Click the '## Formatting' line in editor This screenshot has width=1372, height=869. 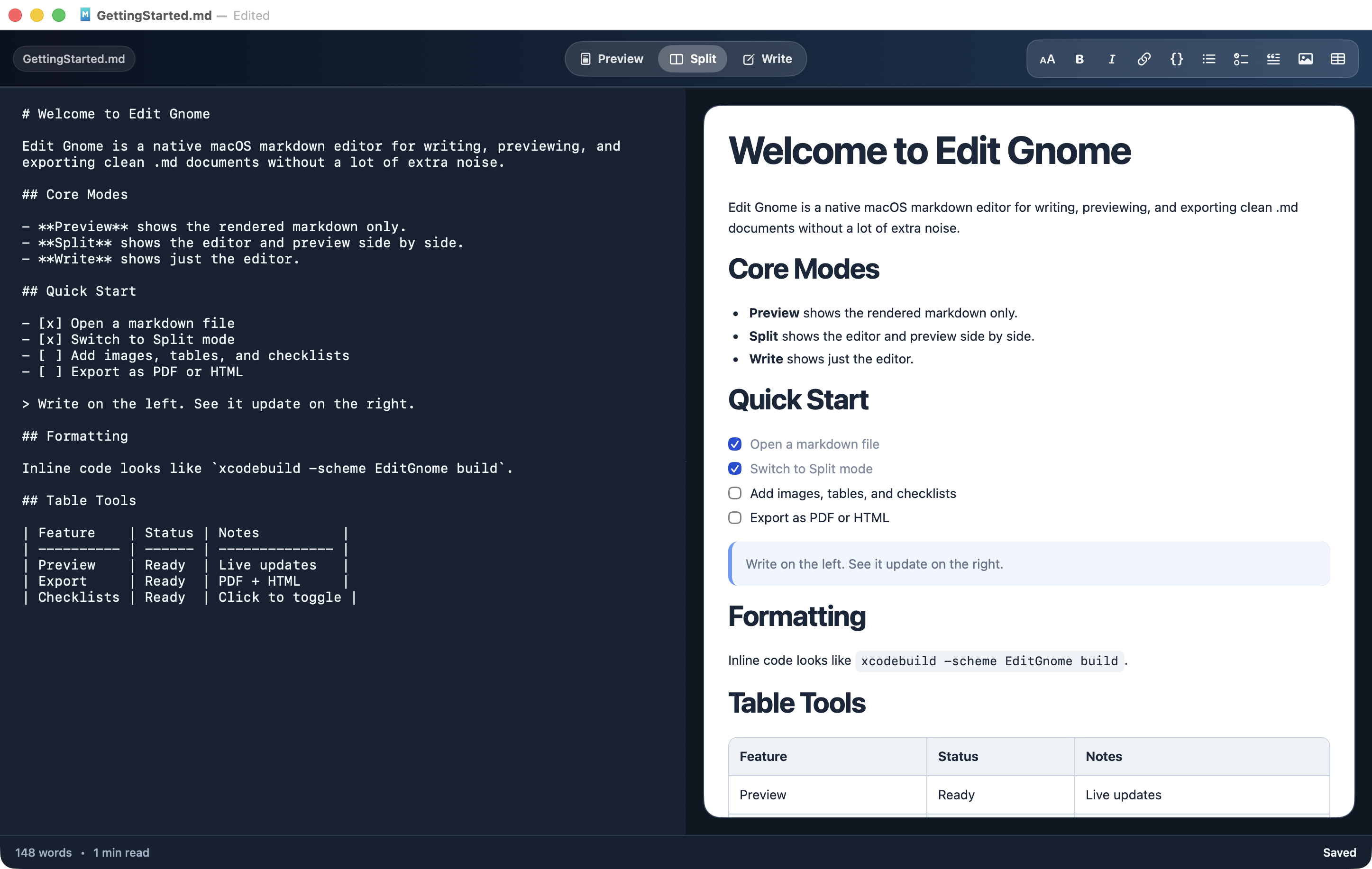point(74,435)
